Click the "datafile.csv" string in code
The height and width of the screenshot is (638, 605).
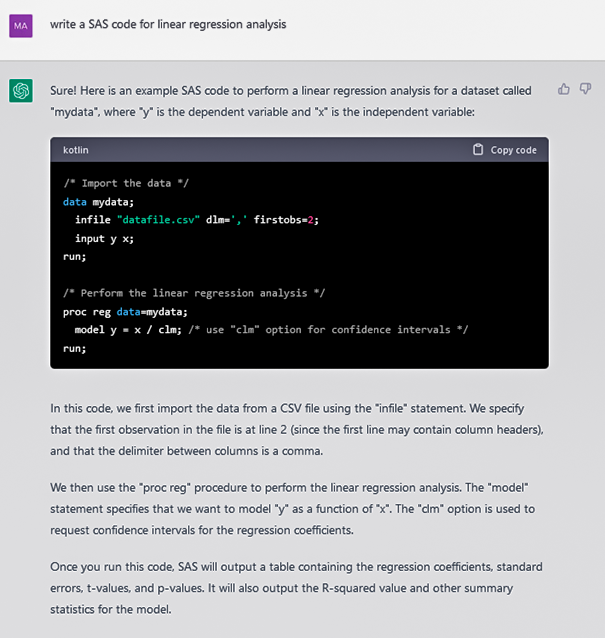pyautogui.click(x=158, y=220)
